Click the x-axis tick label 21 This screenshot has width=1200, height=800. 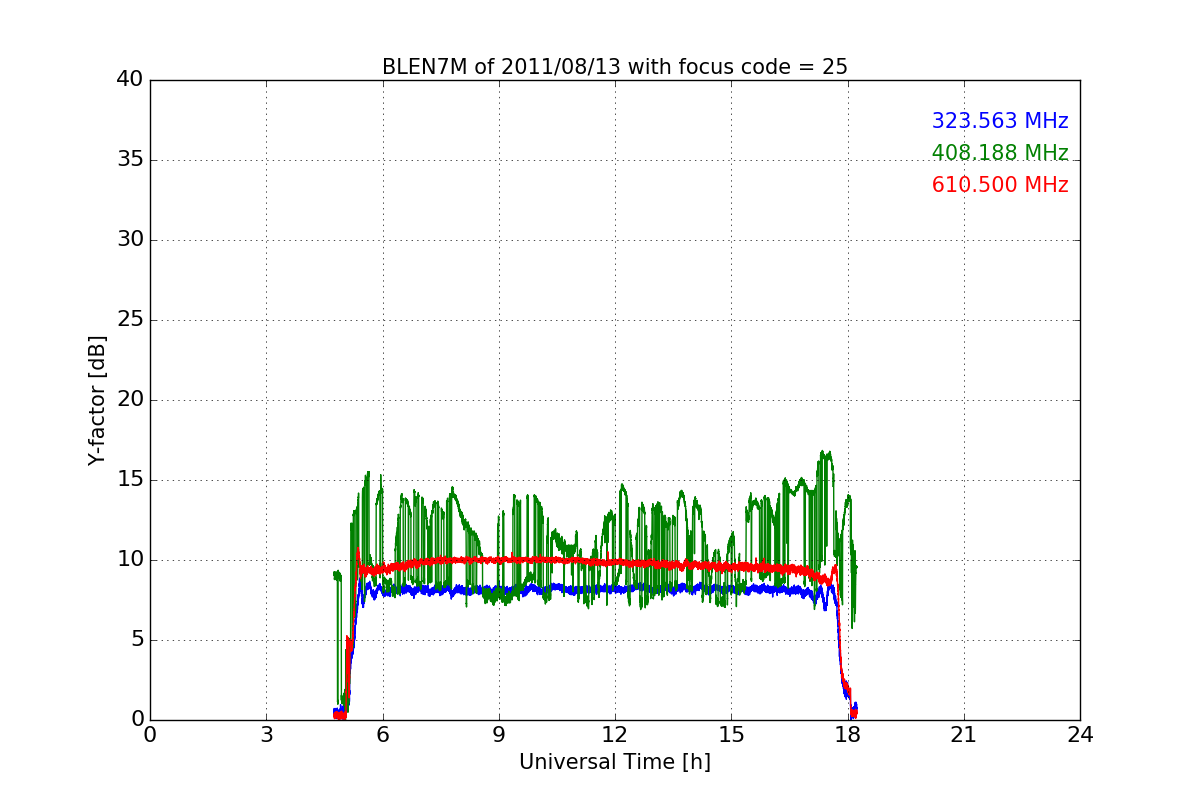pos(964,735)
